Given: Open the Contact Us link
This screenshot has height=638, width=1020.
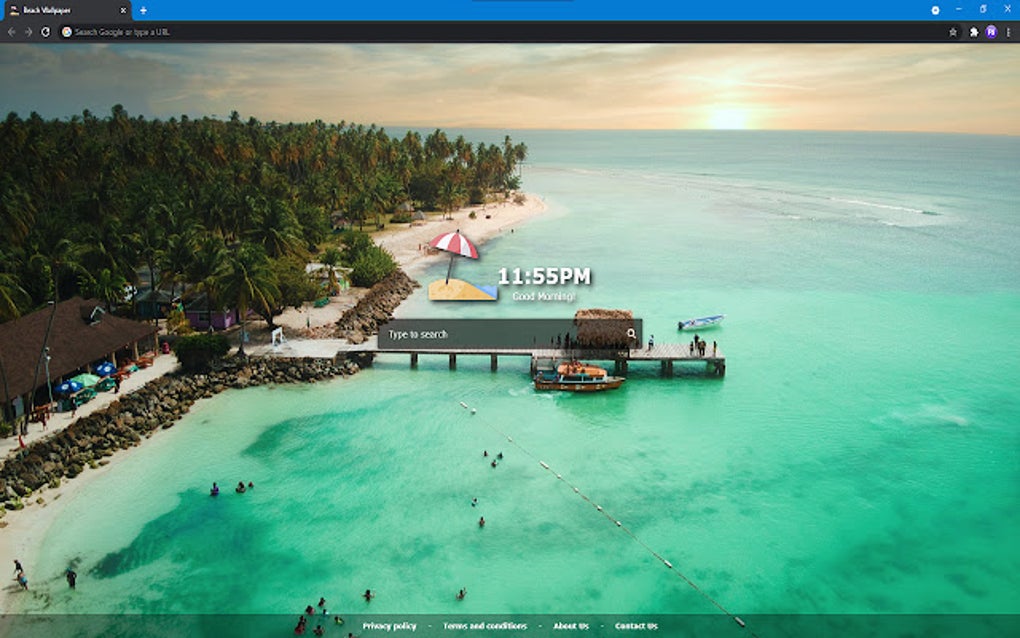Looking at the screenshot, I should pos(637,624).
